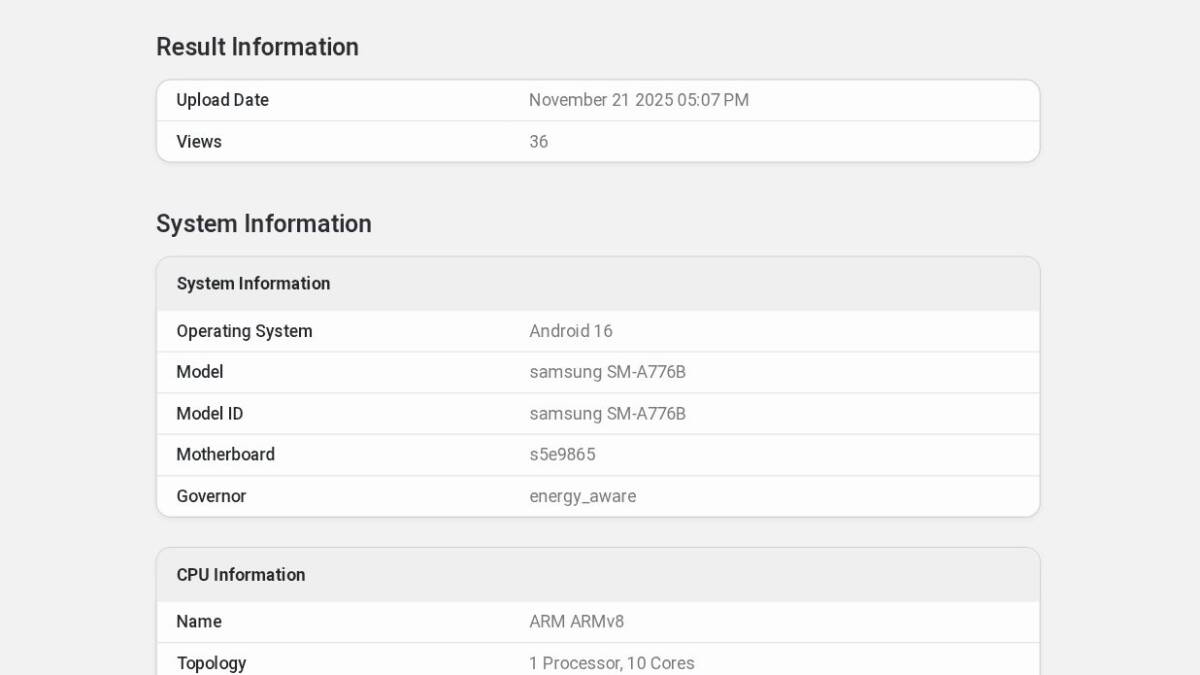This screenshot has height=675, width=1200.
Task: Select the Topology value 1 Processor, 10 Cores
Action: click(x=612, y=662)
